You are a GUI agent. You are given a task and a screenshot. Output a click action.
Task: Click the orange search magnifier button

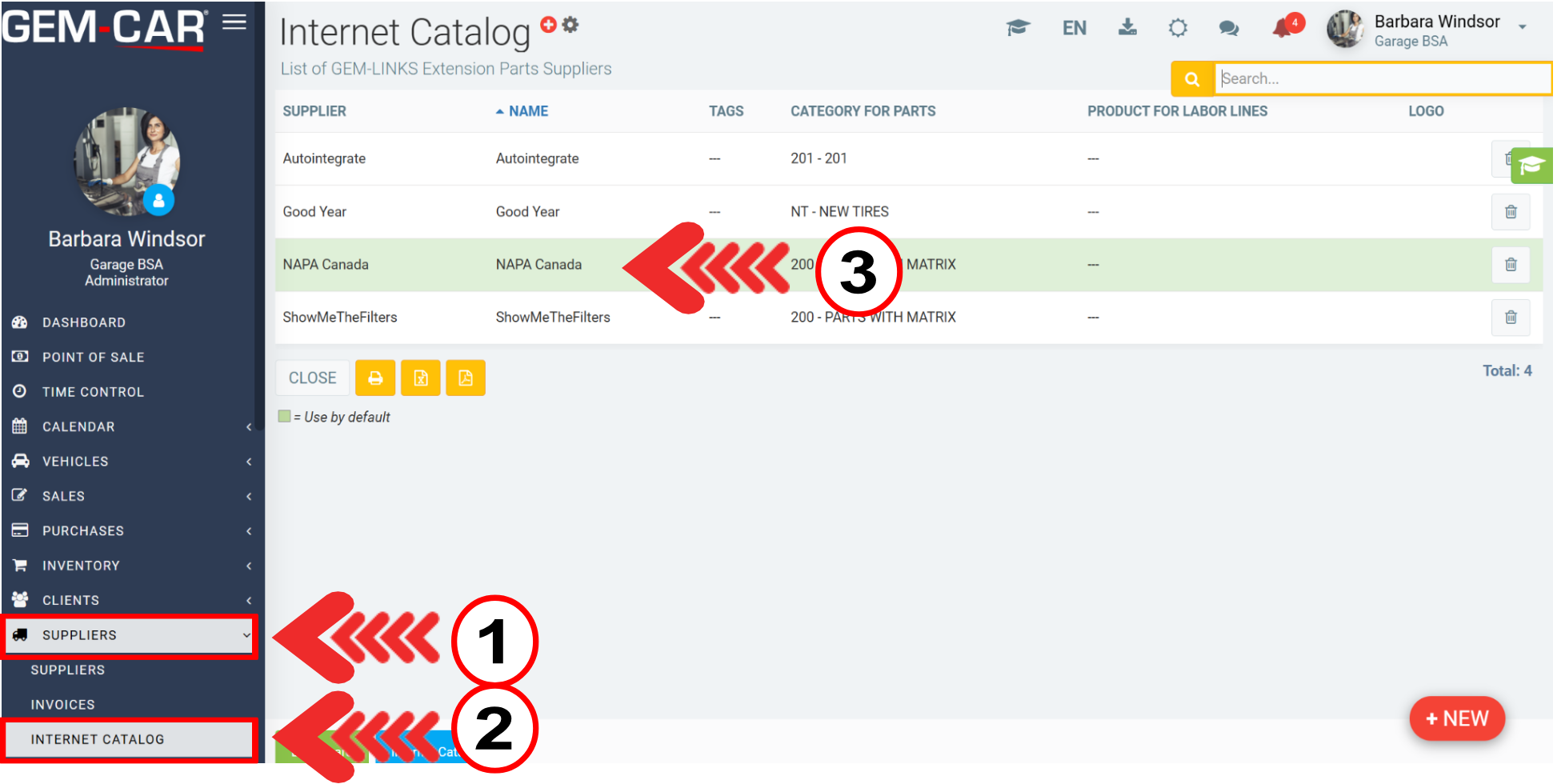pos(1192,79)
